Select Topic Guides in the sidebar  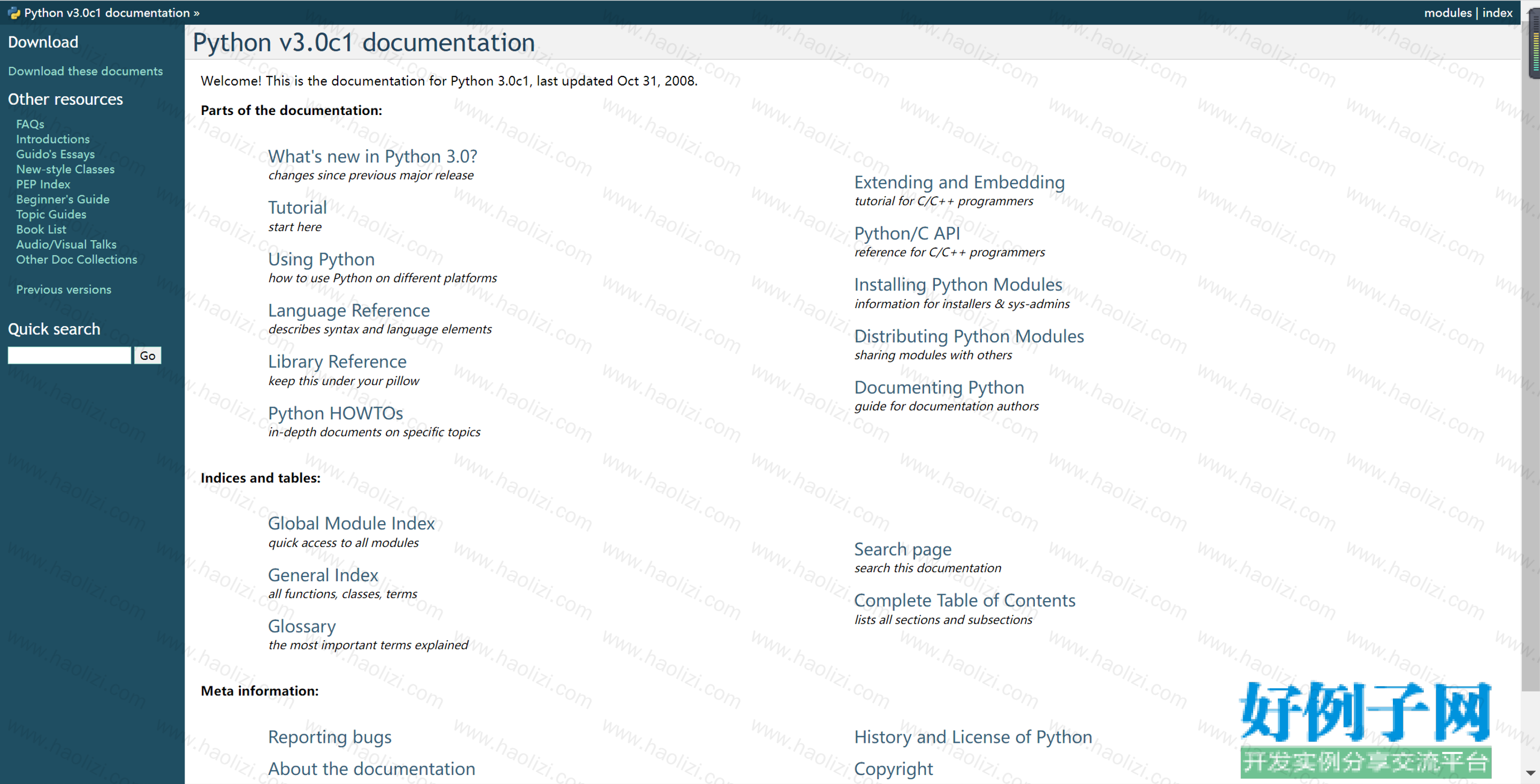point(51,214)
